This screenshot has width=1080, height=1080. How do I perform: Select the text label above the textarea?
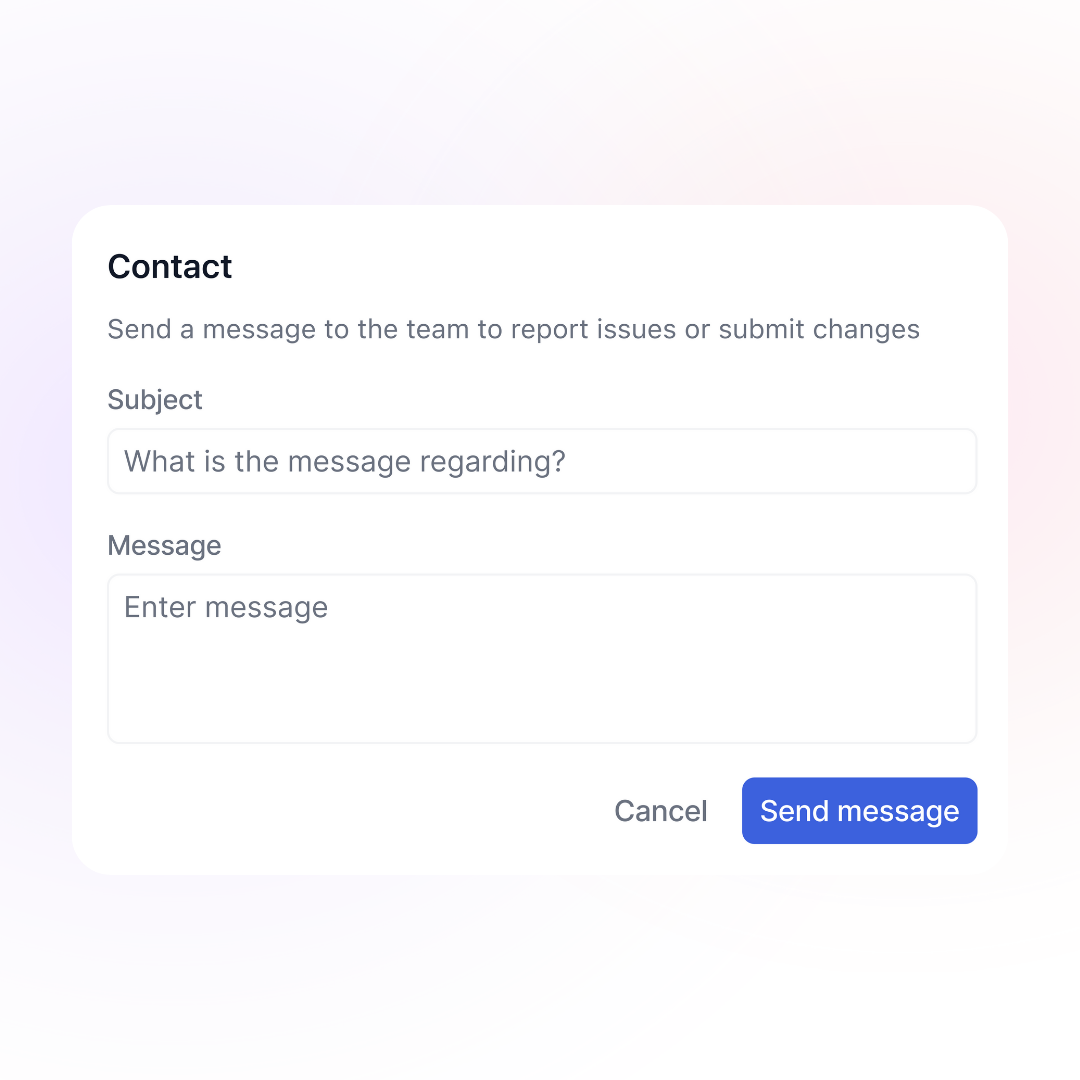(165, 546)
